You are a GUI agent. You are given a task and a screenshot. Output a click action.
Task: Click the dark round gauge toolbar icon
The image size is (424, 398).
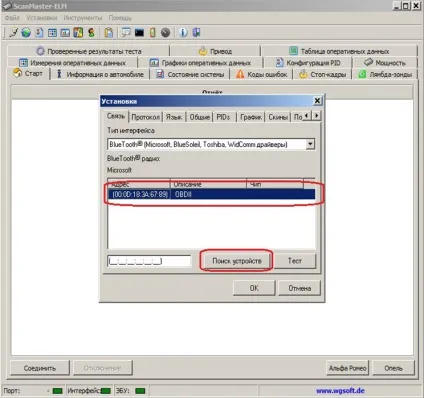(165, 33)
